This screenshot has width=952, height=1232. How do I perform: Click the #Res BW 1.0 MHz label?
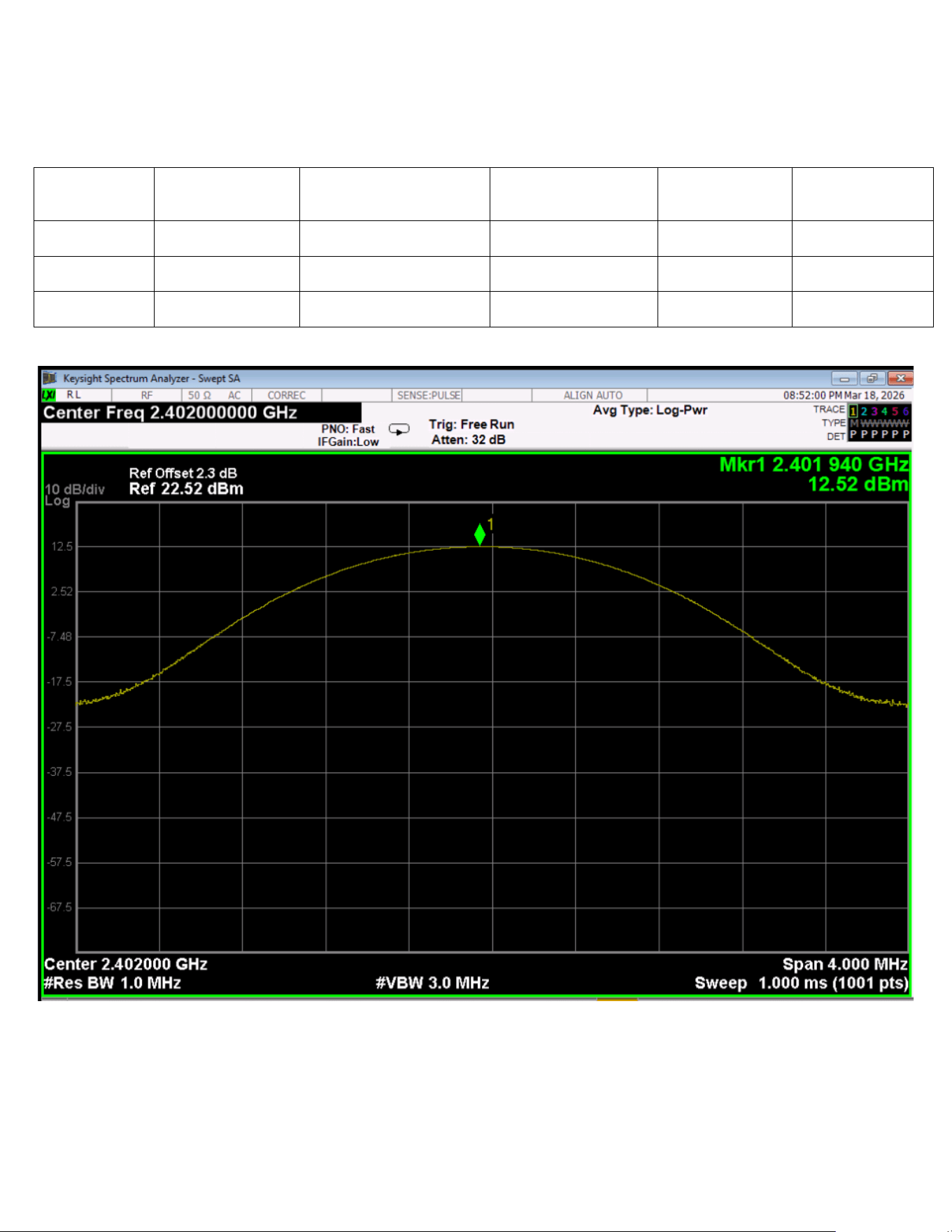click(x=113, y=983)
